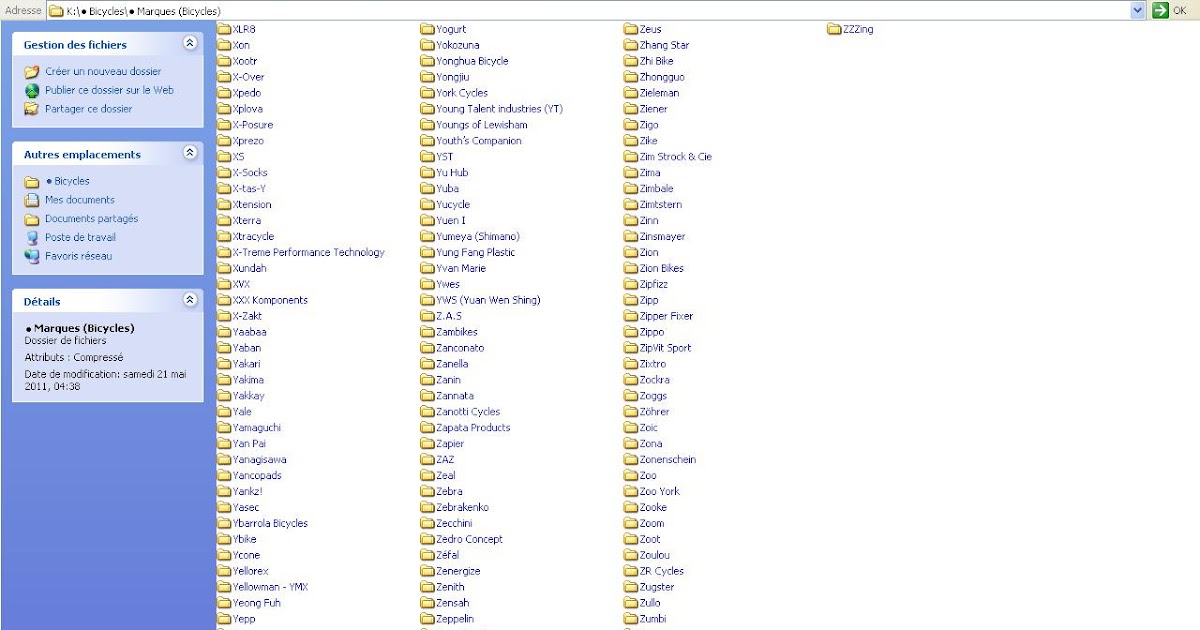Select XXX Komponents folder name
The height and width of the screenshot is (630, 1200).
tap(270, 300)
